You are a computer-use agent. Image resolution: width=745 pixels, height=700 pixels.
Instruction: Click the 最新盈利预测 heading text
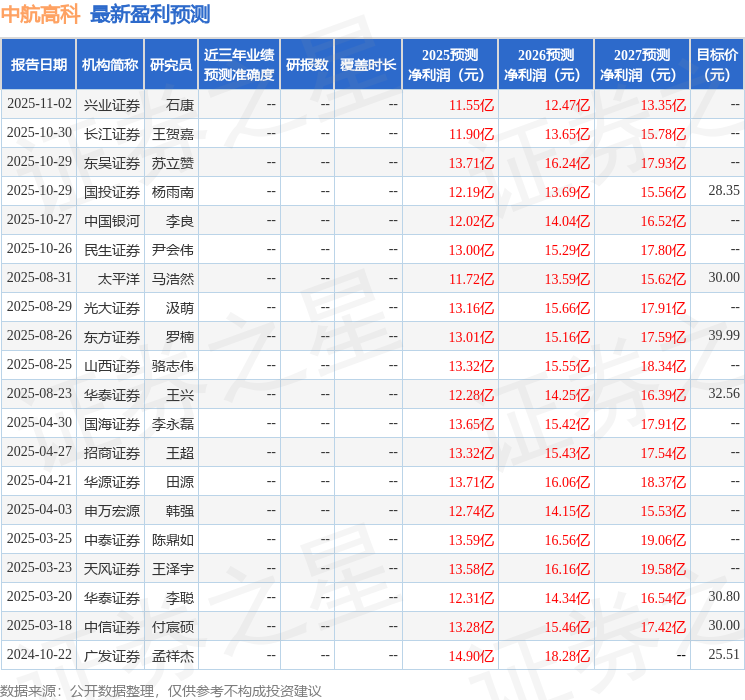coord(150,15)
